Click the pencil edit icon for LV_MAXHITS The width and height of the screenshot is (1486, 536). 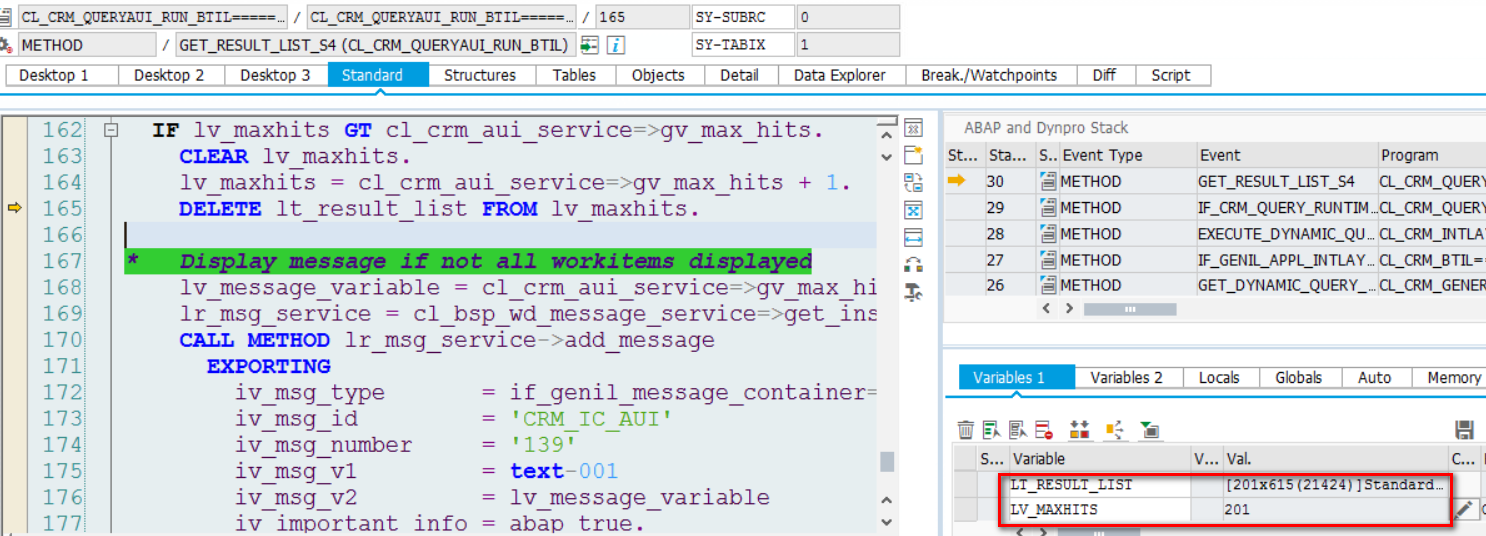[1463, 509]
